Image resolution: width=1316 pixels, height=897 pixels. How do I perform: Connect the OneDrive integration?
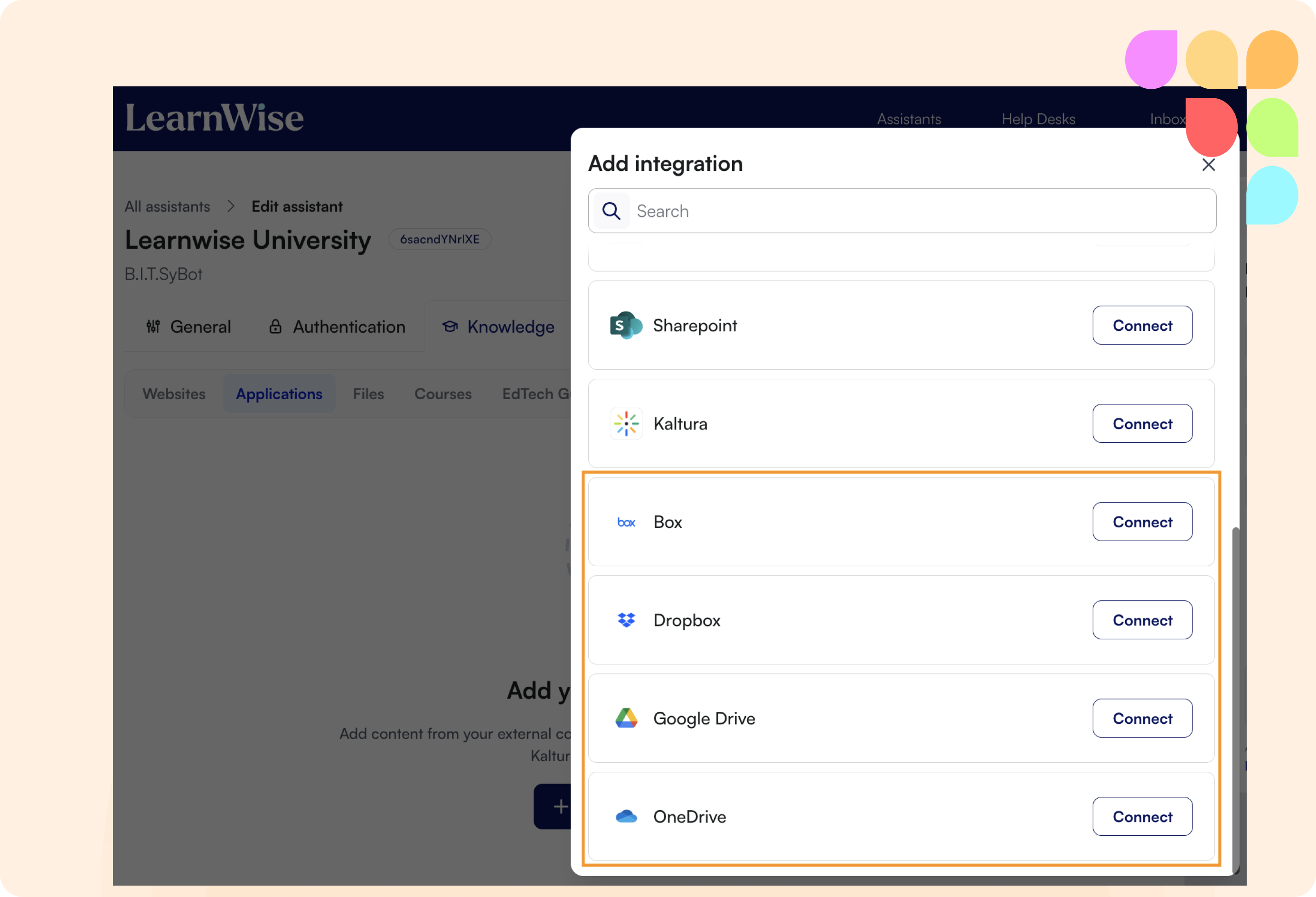pos(1142,817)
